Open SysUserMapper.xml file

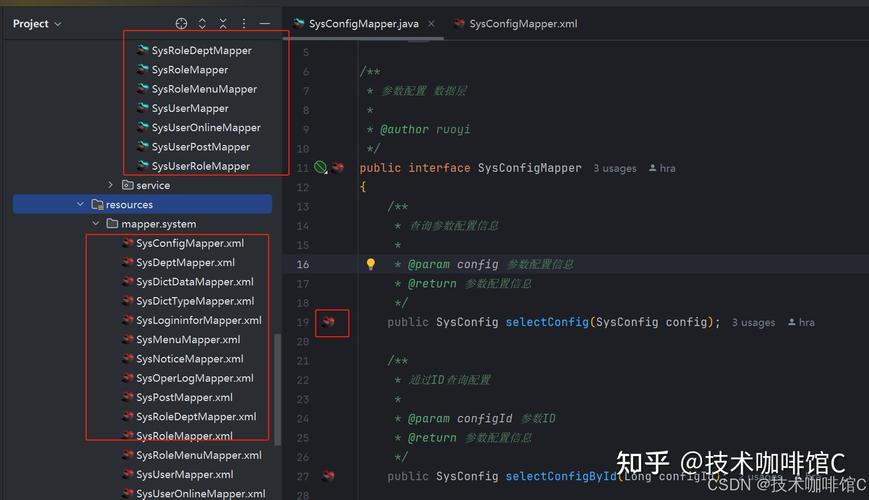pyautogui.click(x=185, y=475)
